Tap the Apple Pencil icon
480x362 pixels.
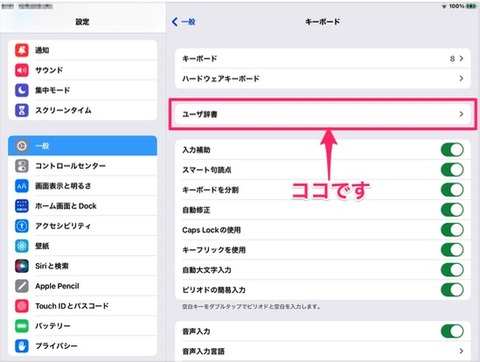(x=22, y=286)
